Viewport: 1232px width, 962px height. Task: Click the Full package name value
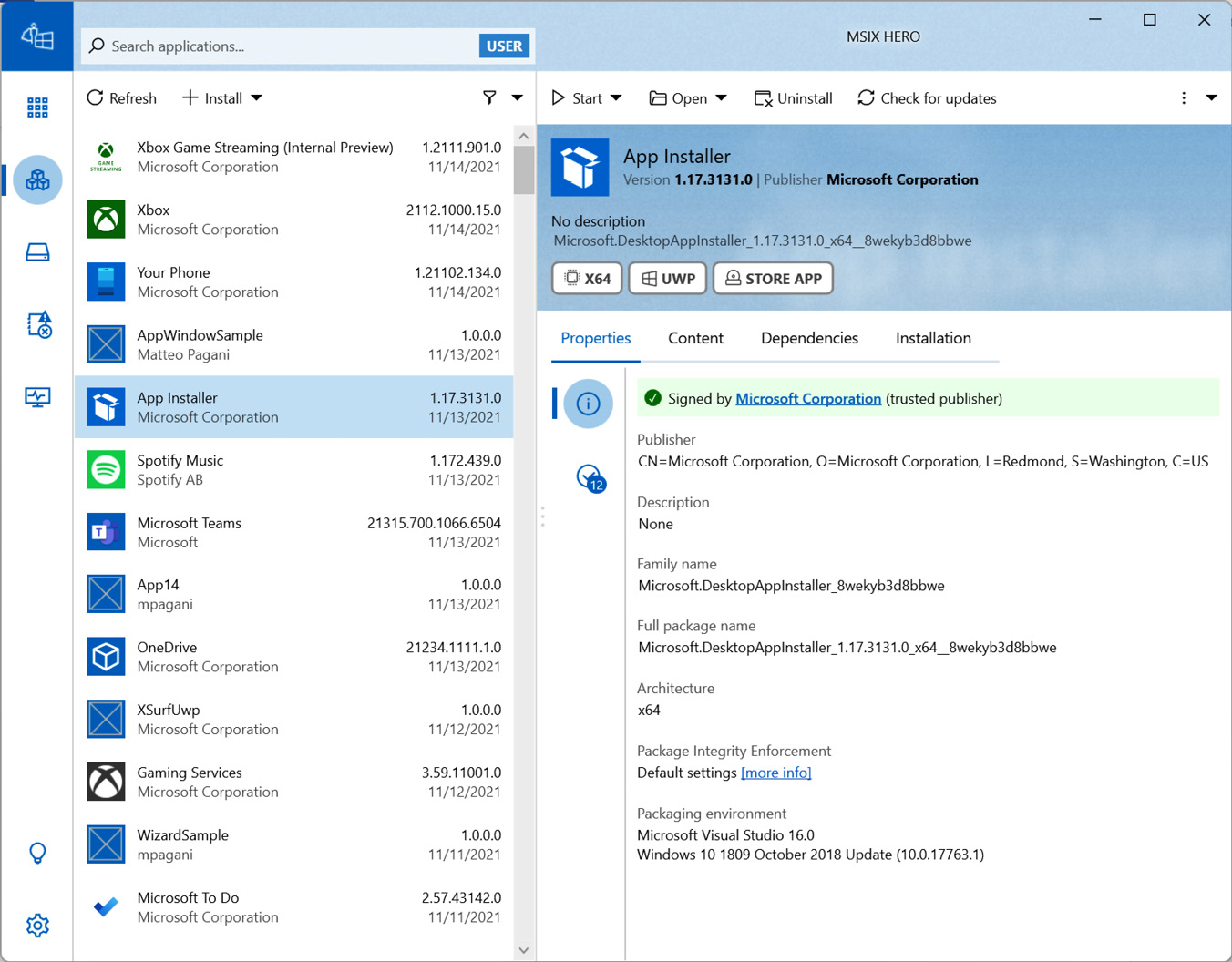[847, 648]
